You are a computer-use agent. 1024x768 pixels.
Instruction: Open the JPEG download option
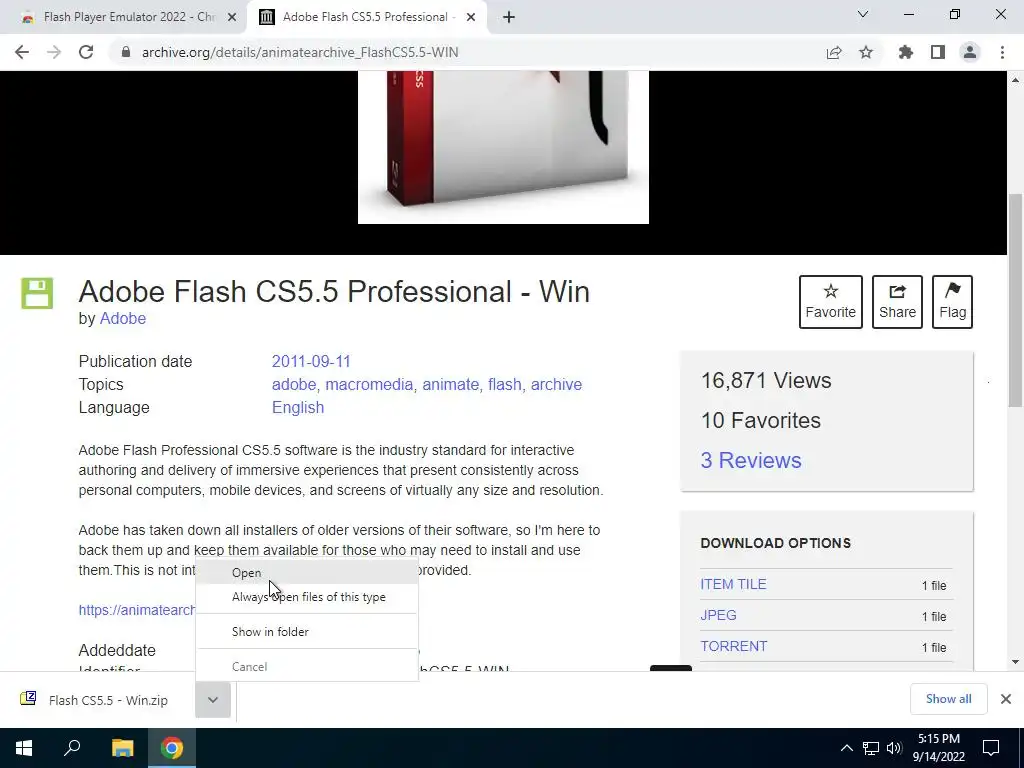coord(718,615)
